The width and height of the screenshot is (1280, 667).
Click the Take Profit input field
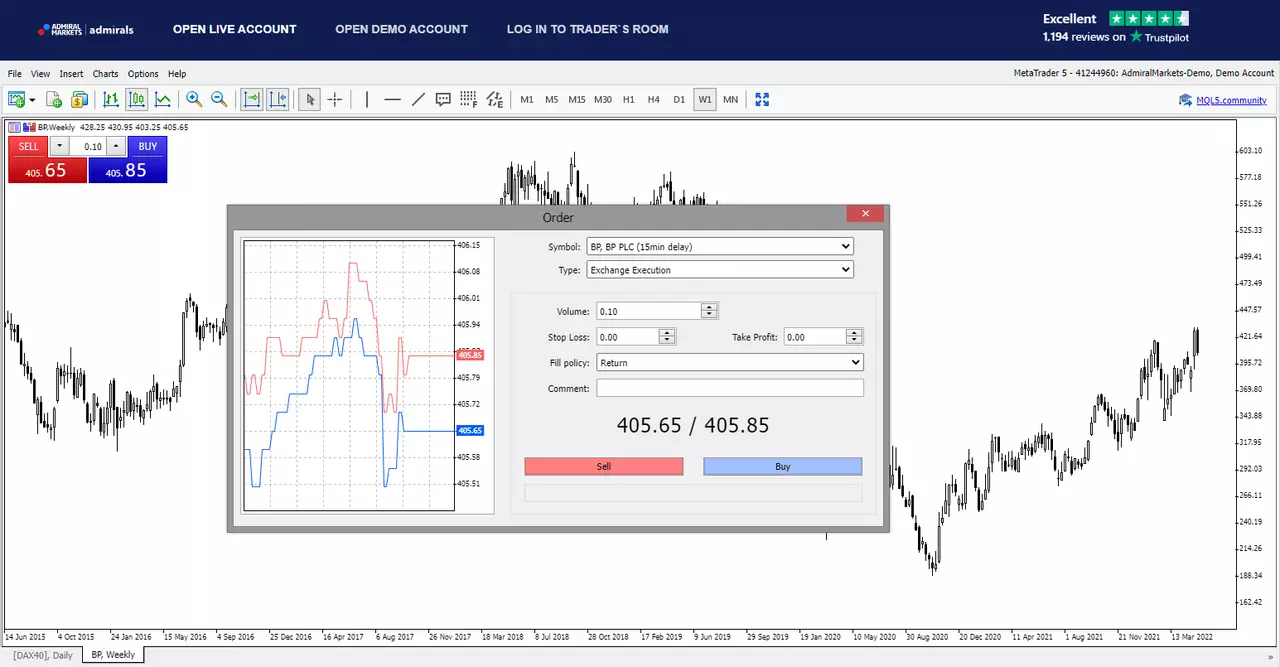point(814,337)
